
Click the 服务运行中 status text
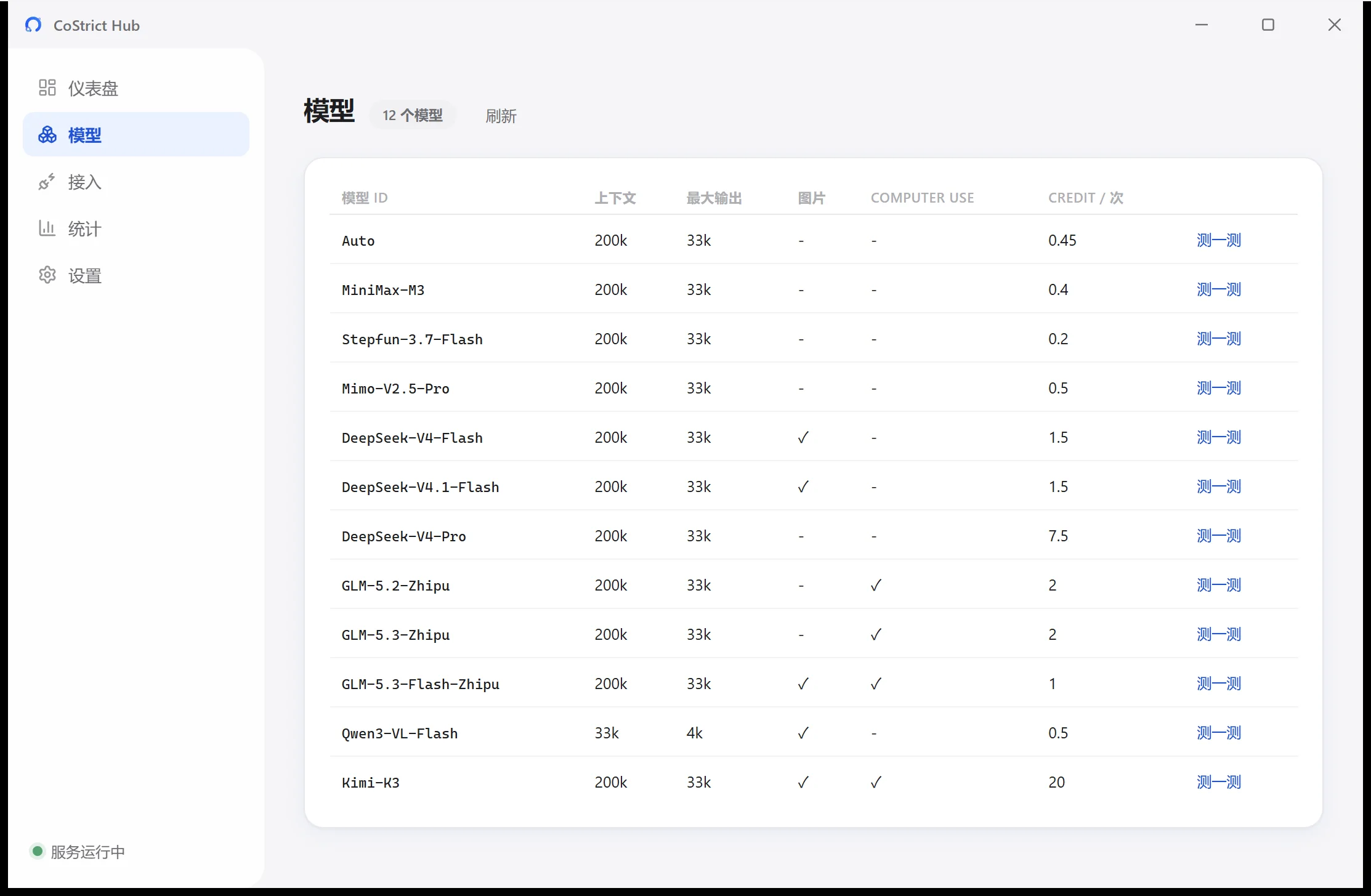(87, 852)
